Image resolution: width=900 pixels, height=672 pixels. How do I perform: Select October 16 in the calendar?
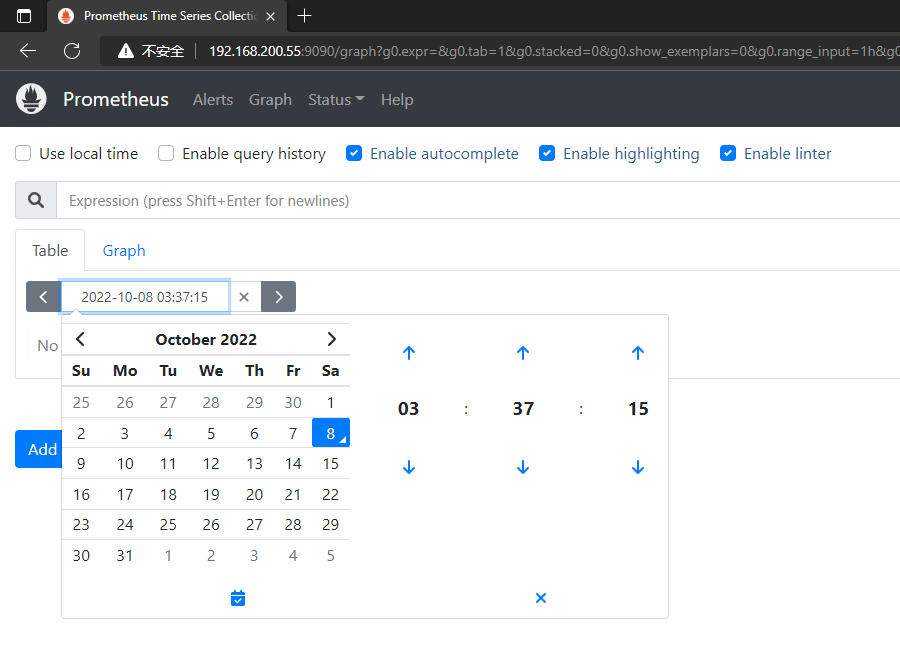pyautogui.click(x=81, y=494)
